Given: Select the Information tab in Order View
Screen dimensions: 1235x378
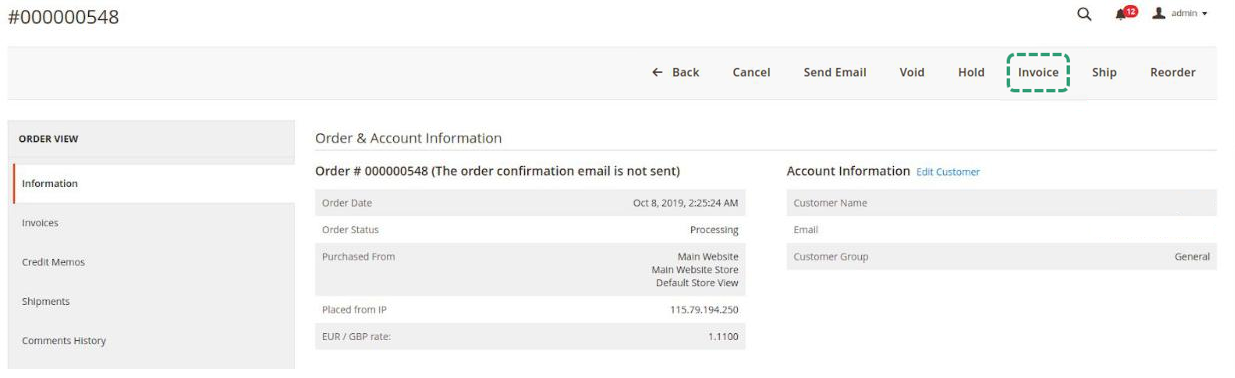Looking at the screenshot, I should pyautogui.click(x=154, y=184).
